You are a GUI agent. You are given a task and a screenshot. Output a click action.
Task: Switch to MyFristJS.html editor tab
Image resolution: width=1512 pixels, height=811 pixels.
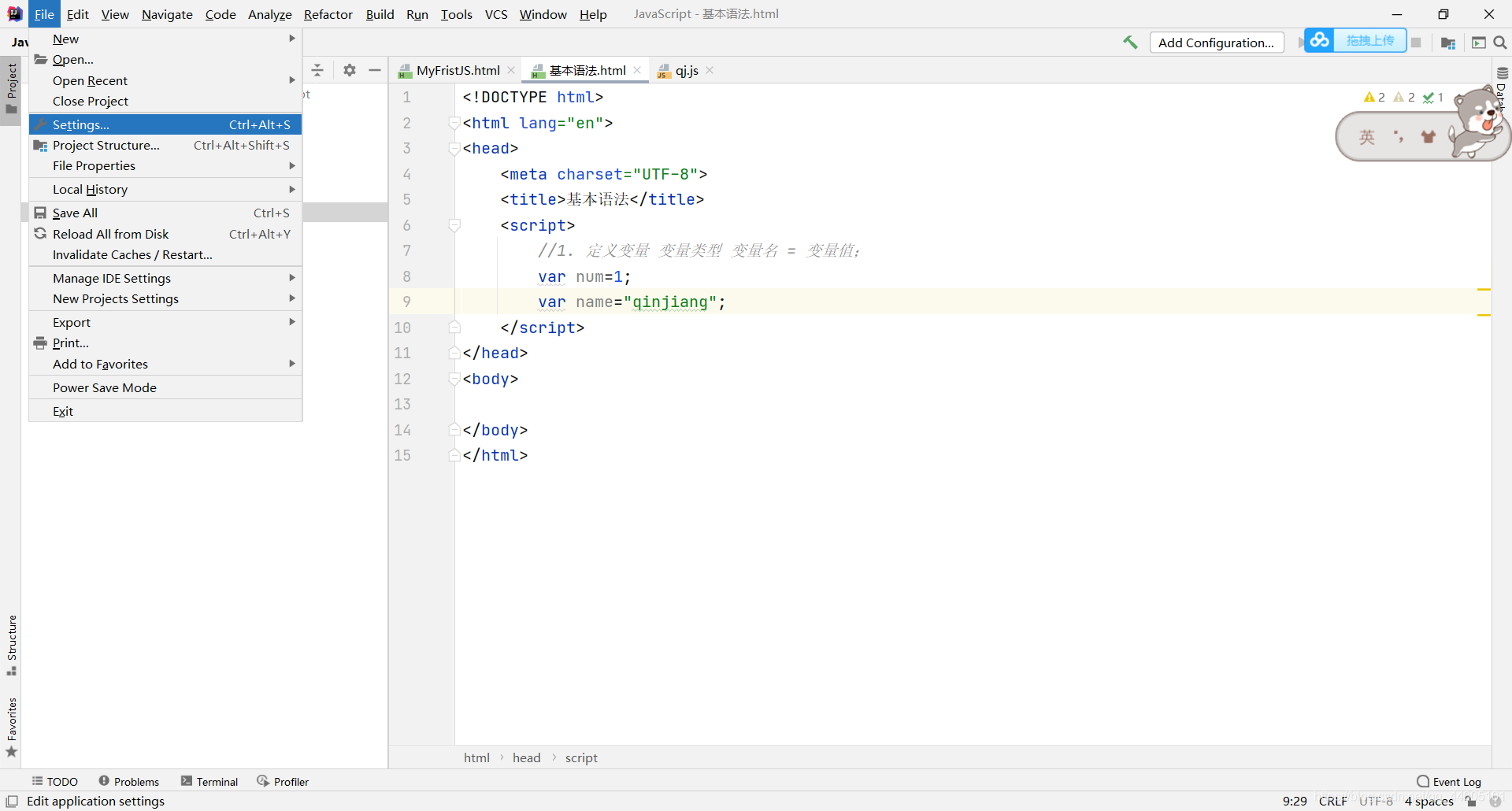[458, 70]
